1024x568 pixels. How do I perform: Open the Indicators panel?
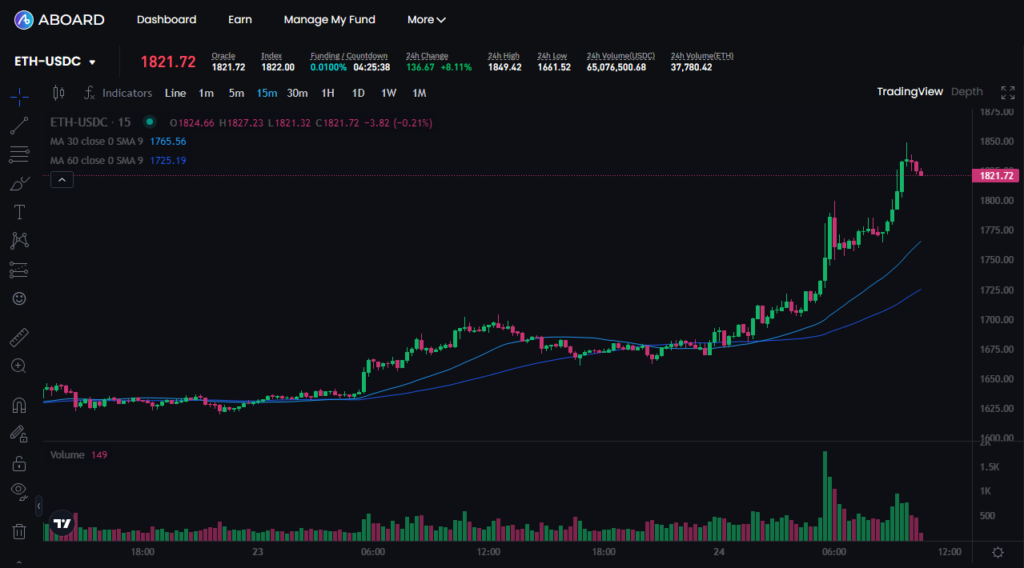pos(118,93)
